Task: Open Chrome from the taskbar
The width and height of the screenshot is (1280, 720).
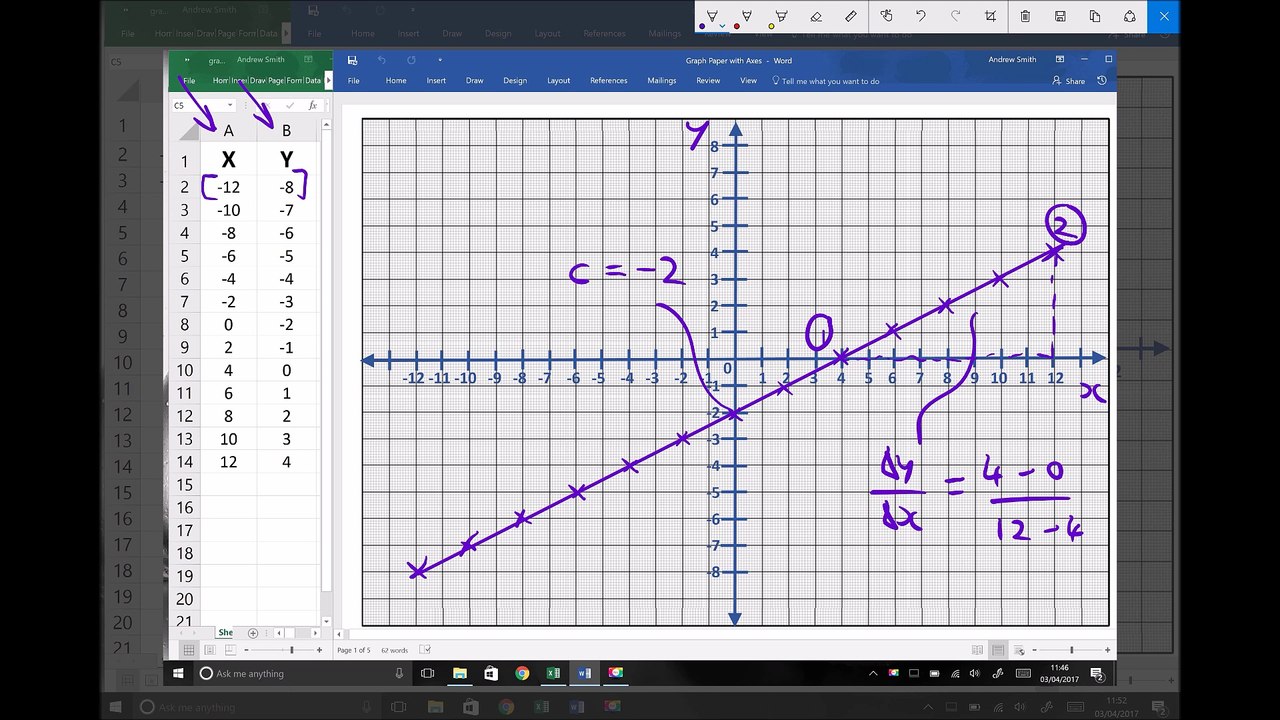Action: pos(522,673)
